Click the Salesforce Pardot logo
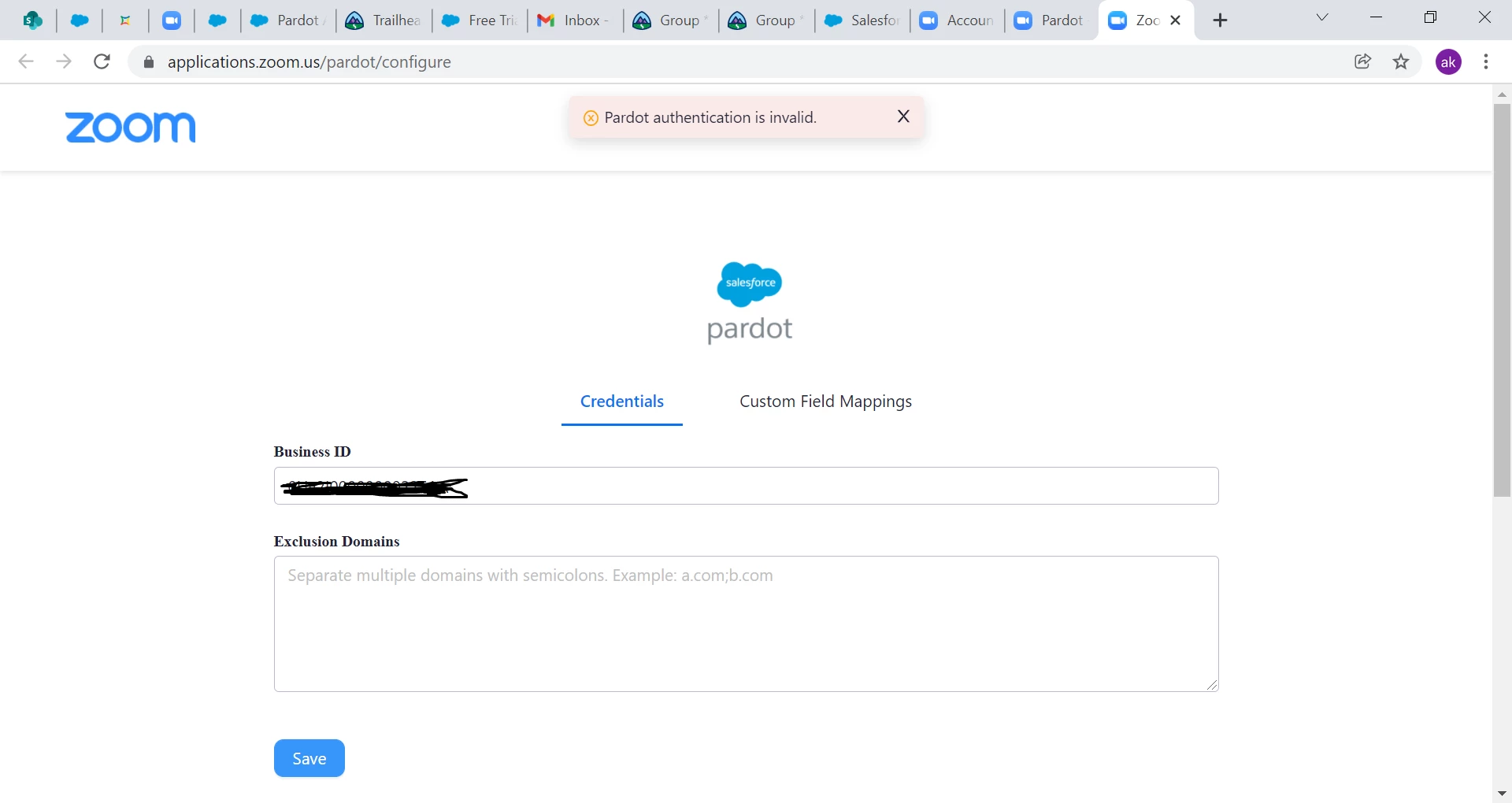 750,303
